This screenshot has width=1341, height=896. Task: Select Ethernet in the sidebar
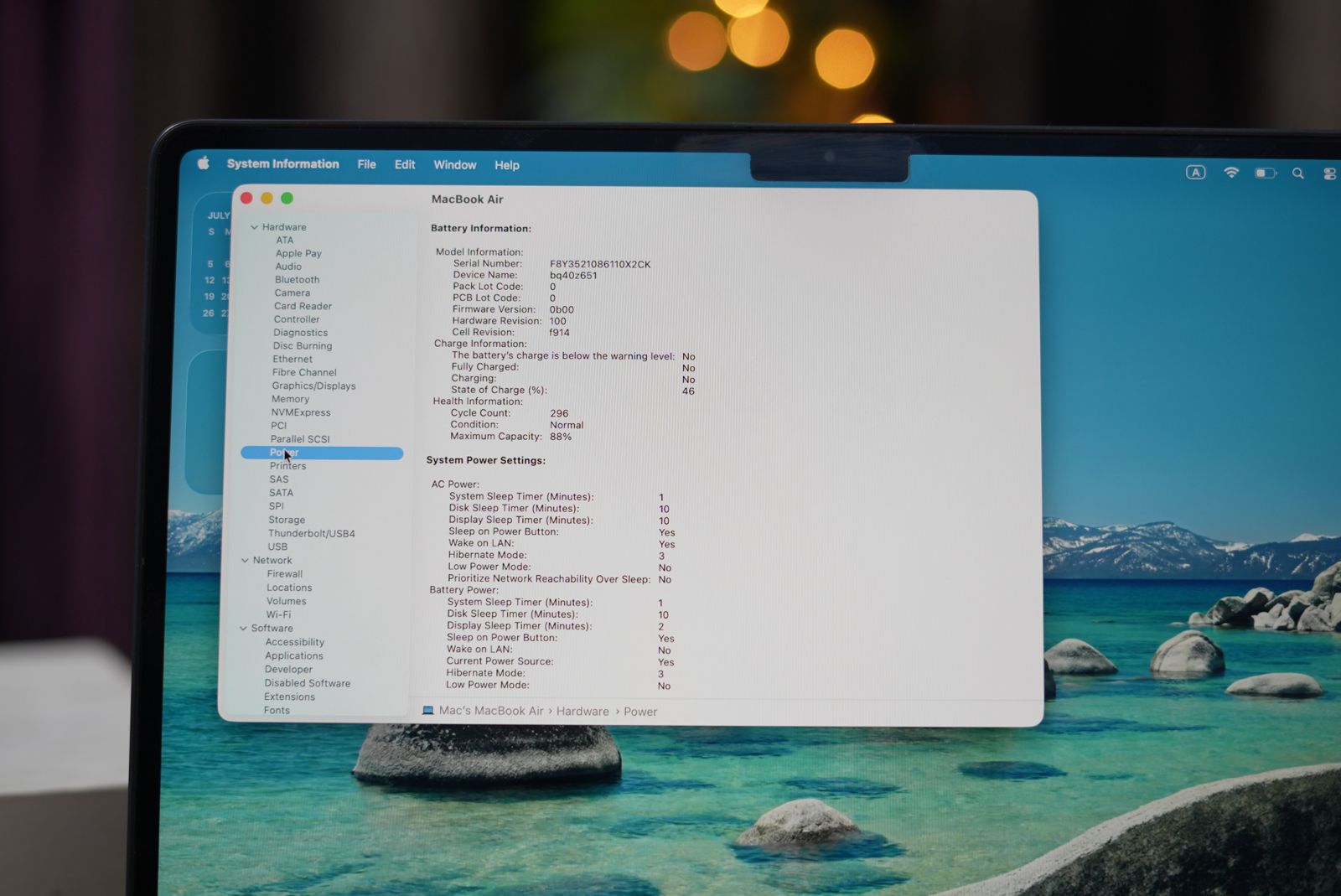292,359
